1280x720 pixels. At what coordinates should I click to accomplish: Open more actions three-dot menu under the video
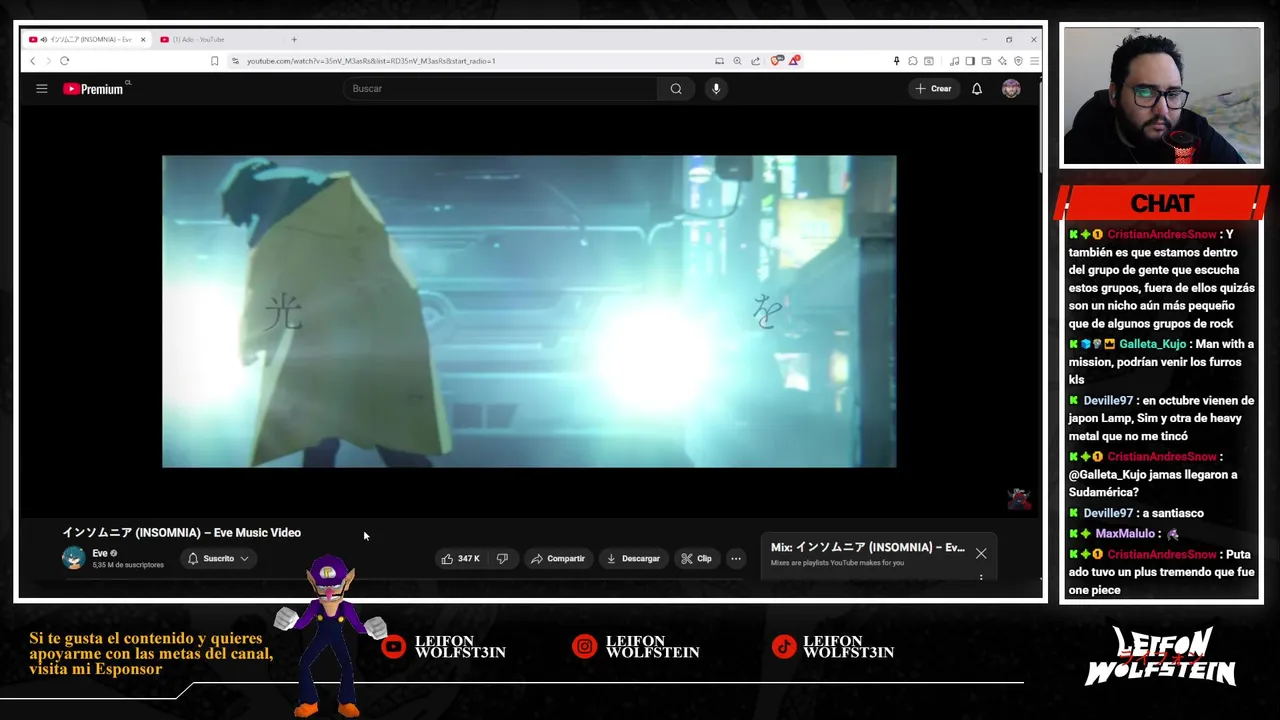tap(736, 559)
